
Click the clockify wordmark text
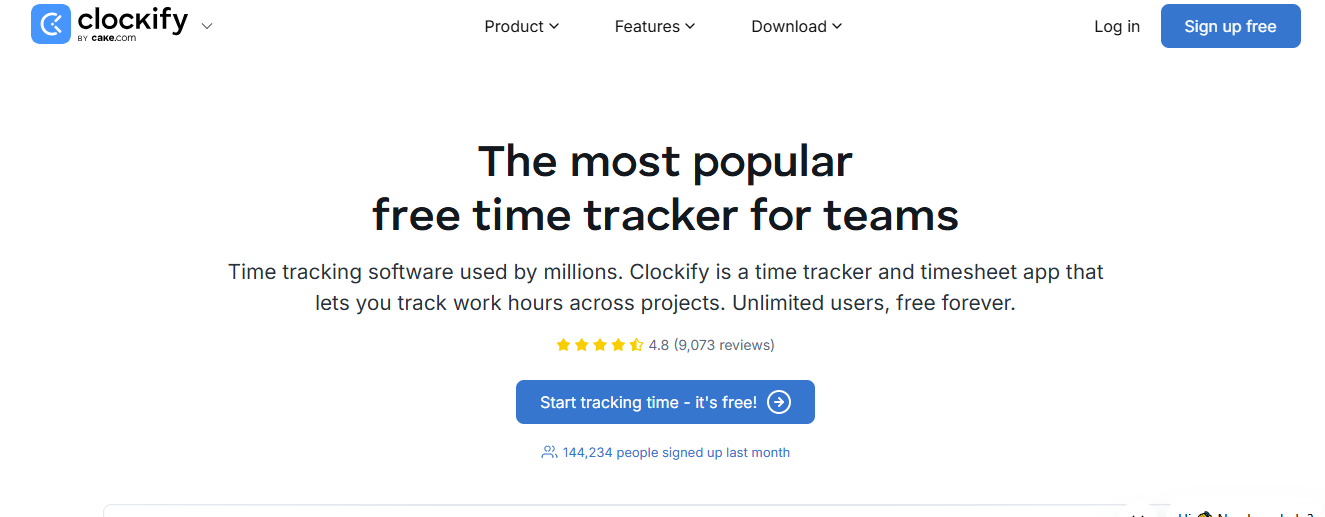(132, 19)
